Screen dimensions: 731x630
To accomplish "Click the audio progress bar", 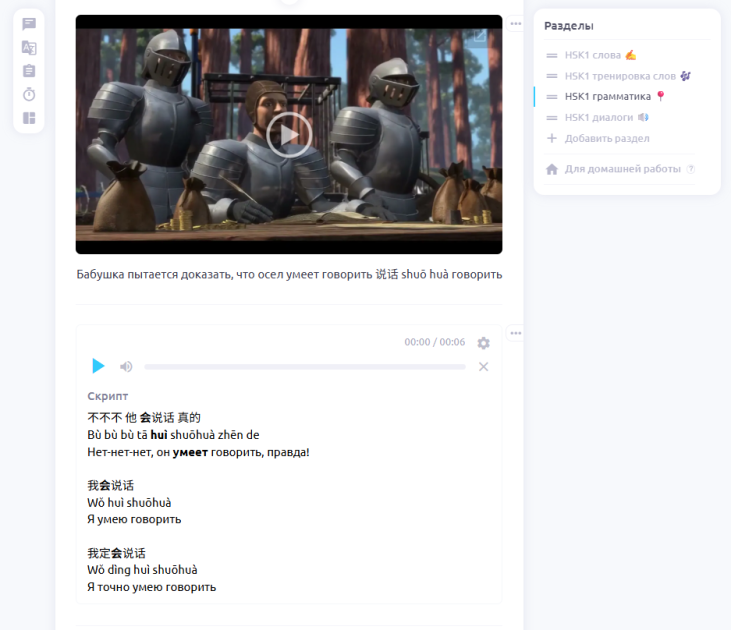I will (x=305, y=367).
